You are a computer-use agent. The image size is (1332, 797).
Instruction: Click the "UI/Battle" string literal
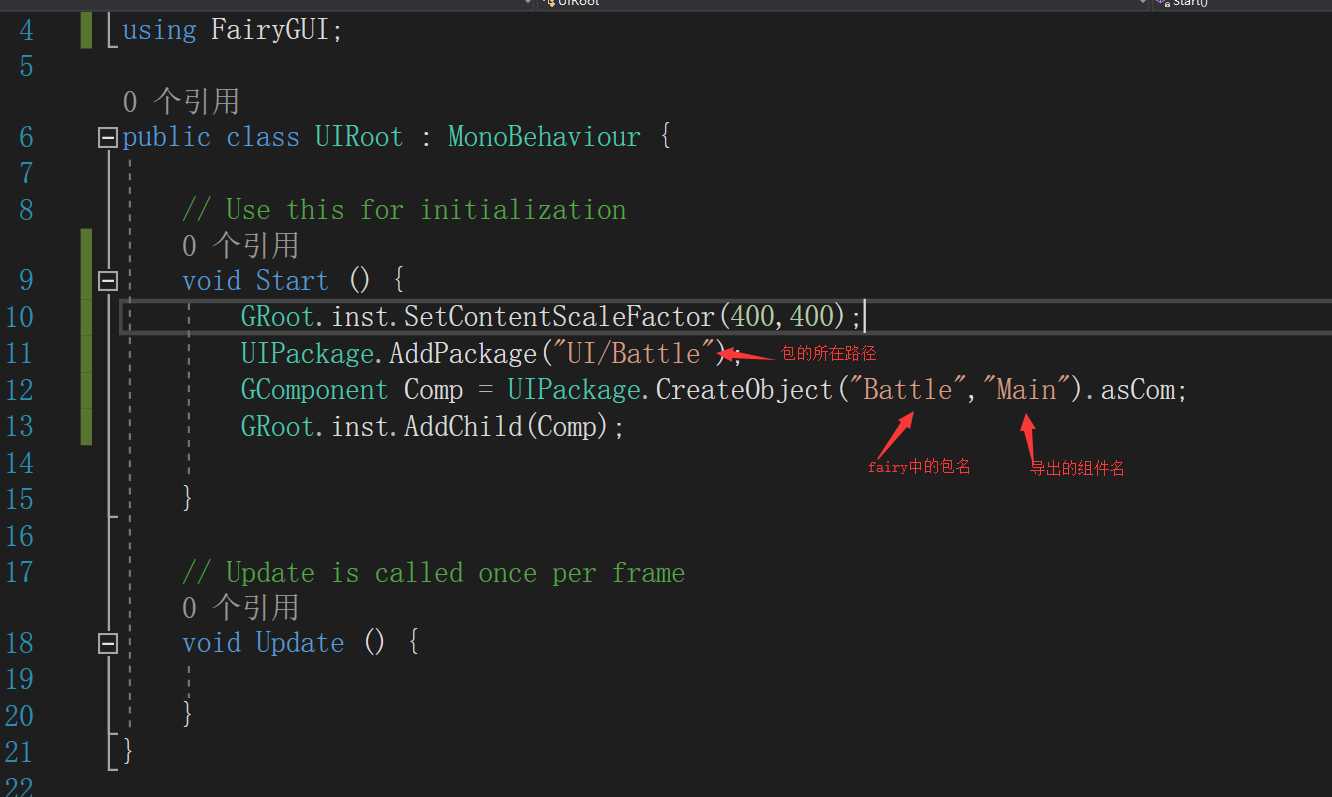[x=633, y=353]
